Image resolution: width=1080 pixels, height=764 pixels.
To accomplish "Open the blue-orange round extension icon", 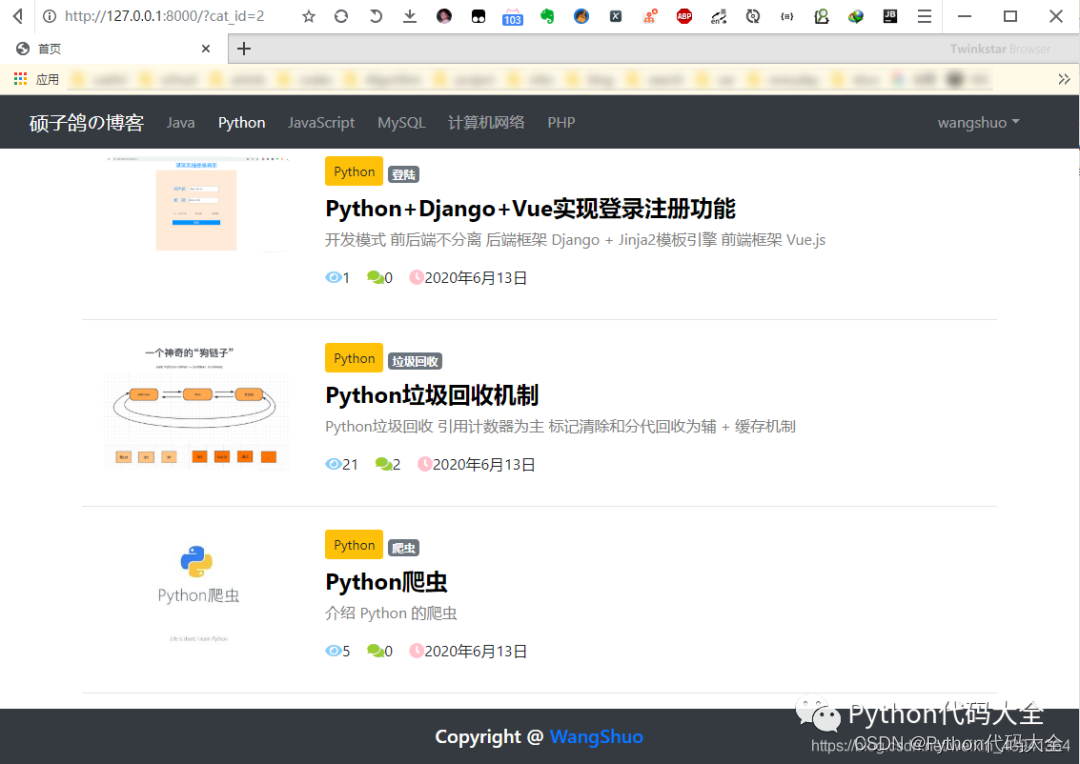I will pyautogui.click(x=581, y=16).
